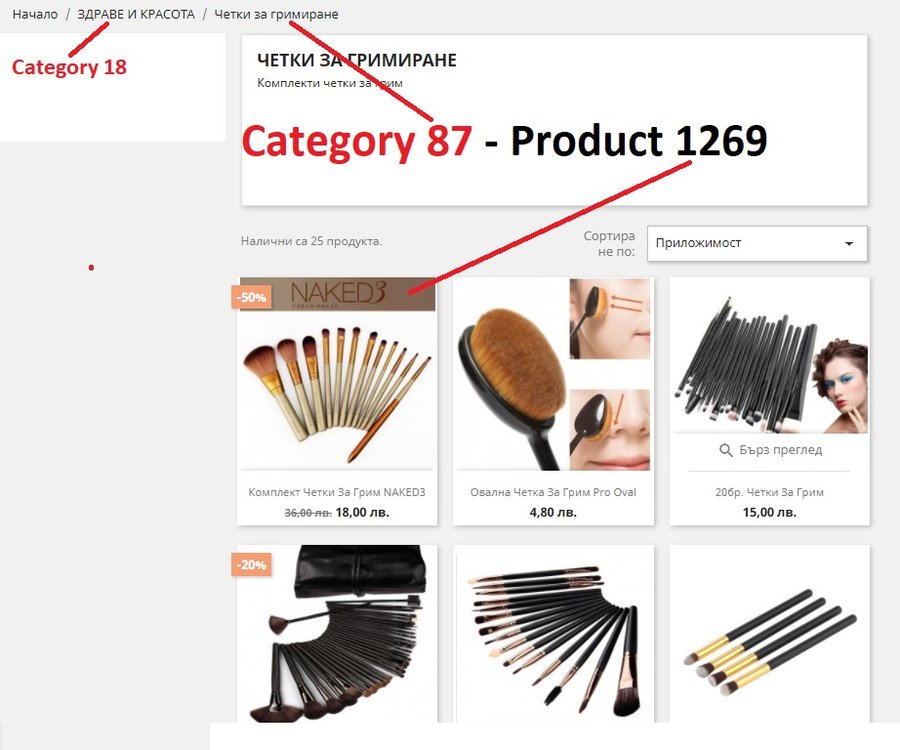
Task: Click the sort dropdown arrow
Action: (849, 243)
